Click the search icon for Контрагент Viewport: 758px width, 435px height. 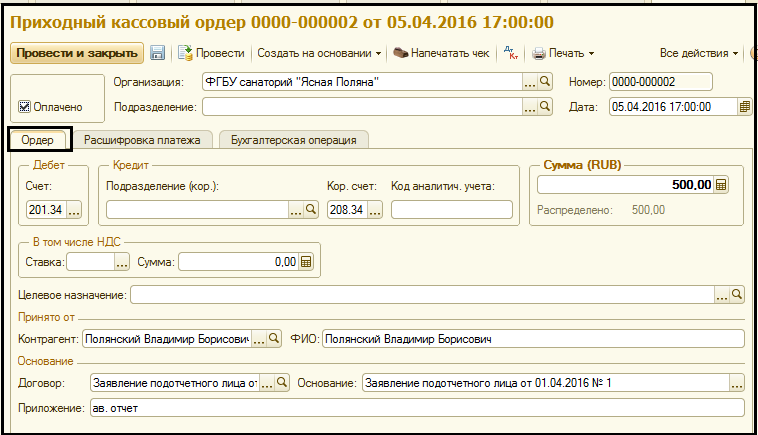(x=274, y=339)
